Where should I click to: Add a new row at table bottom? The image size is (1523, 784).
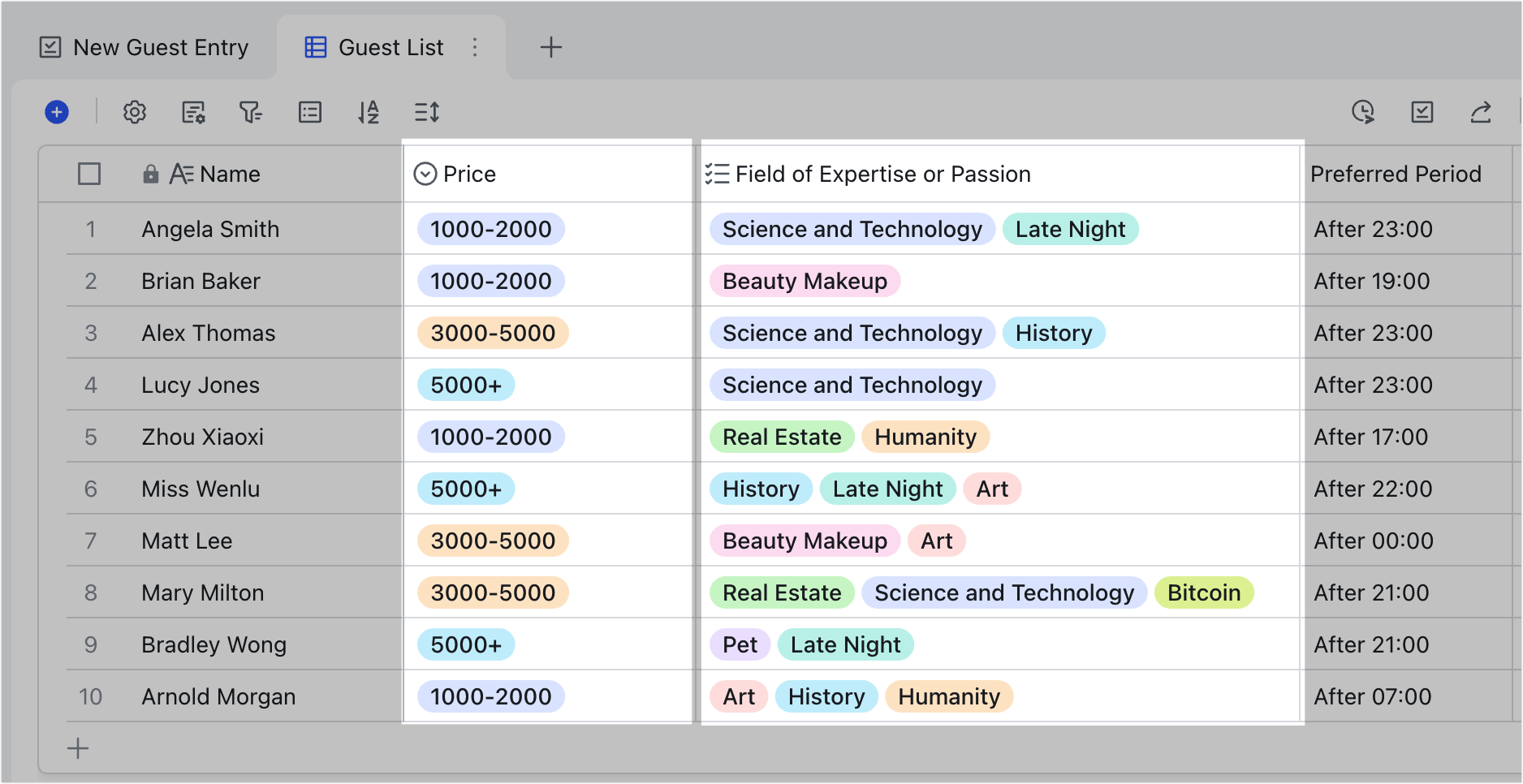78,748
